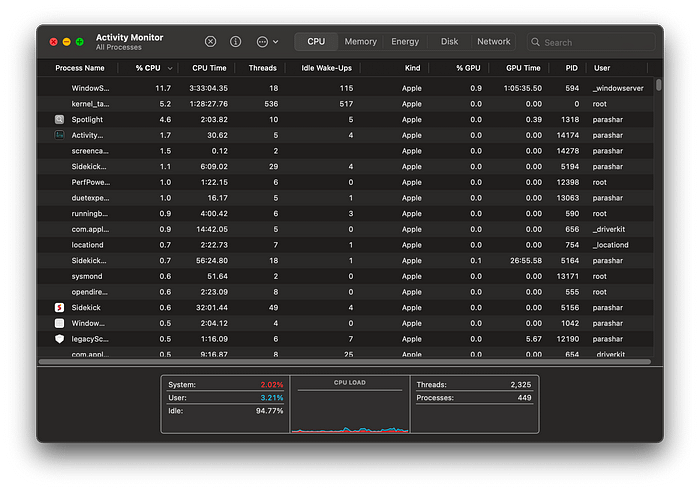
Task: Click the Stop process (X) toolbar icon
Action: 210,42
